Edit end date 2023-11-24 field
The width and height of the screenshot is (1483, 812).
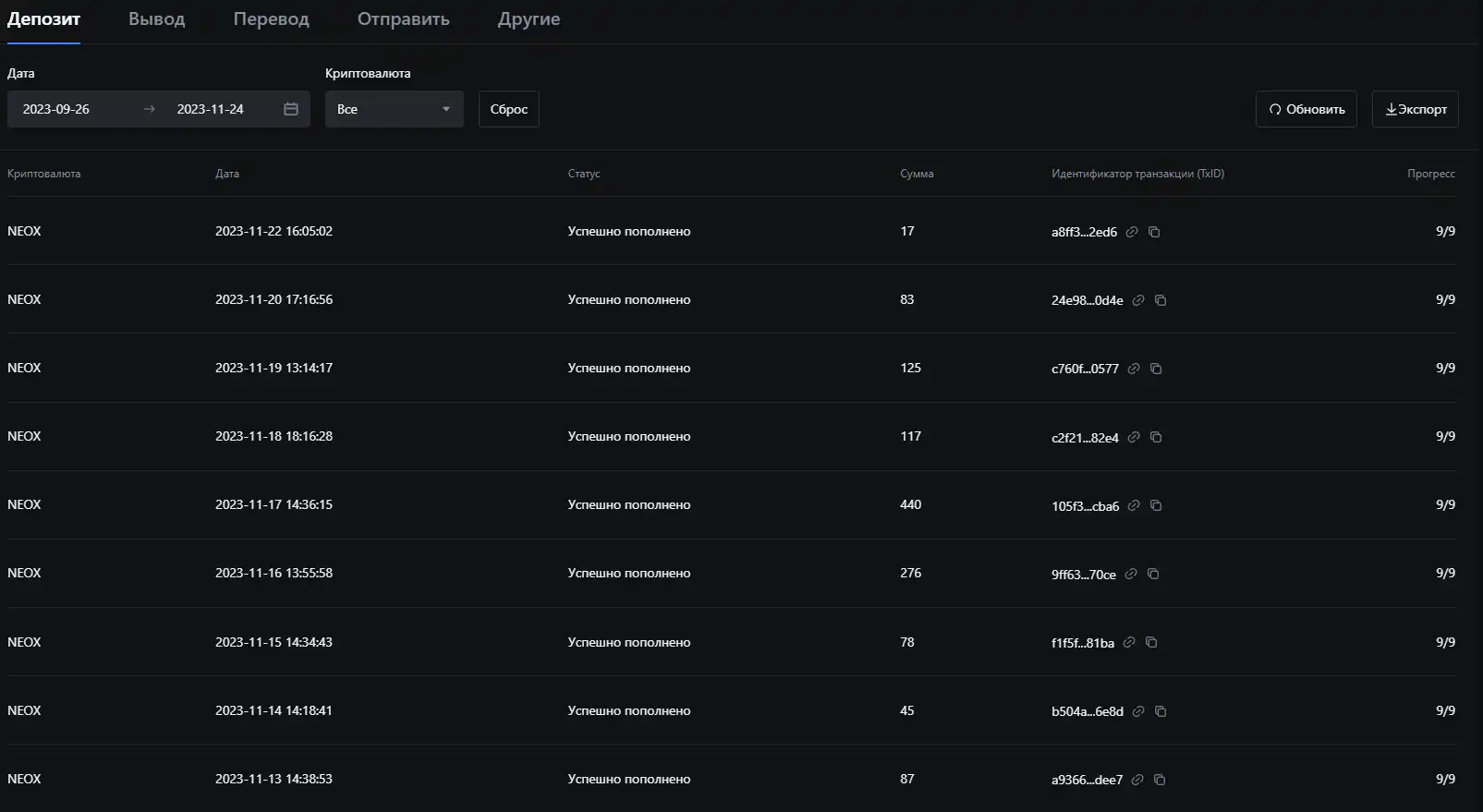click(x=211, y=109)
